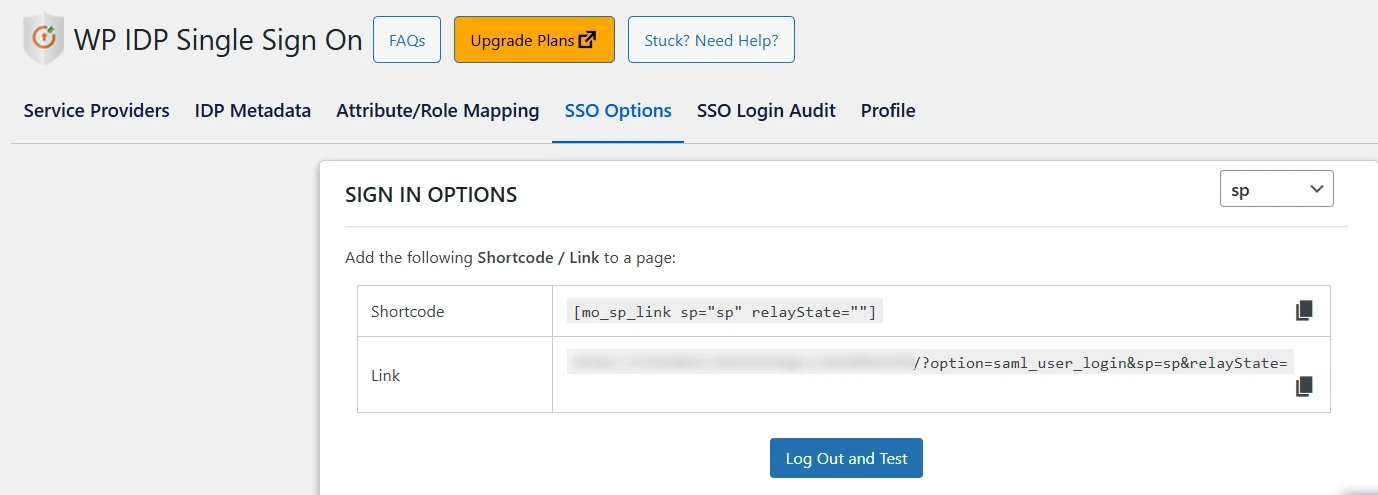The height and width of the screenshot is (495, 1378).
Task: Click the mo_sp_link shortcode text
Action: tap(725, 312)
